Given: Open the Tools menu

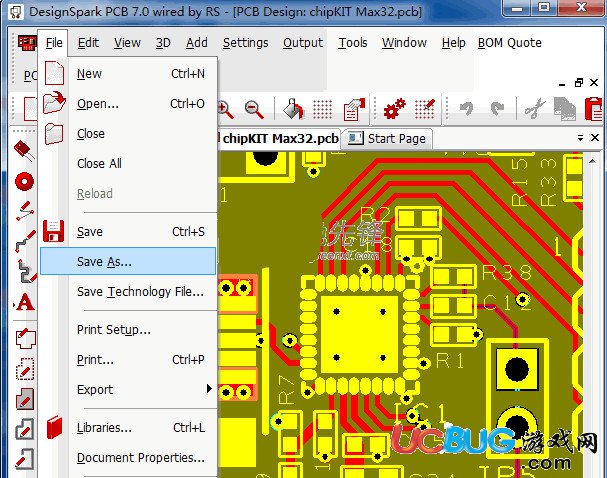Looking at the screenshot, I should click(353, 43).
